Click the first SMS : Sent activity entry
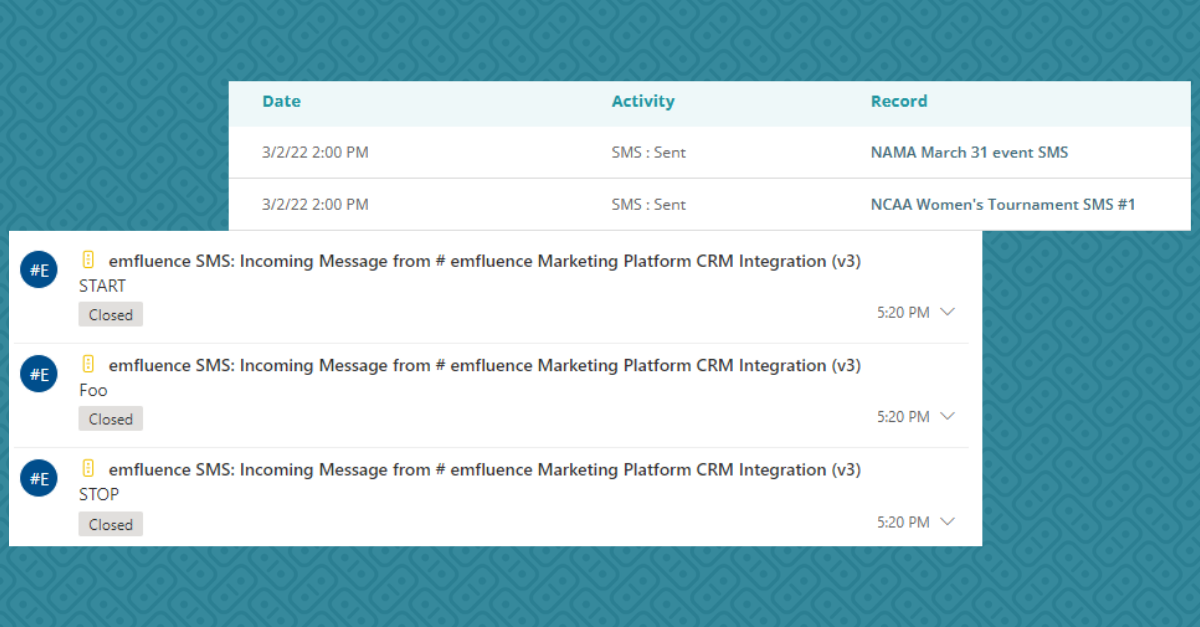This screenshot has width=1200, height=627. [648, 152]
